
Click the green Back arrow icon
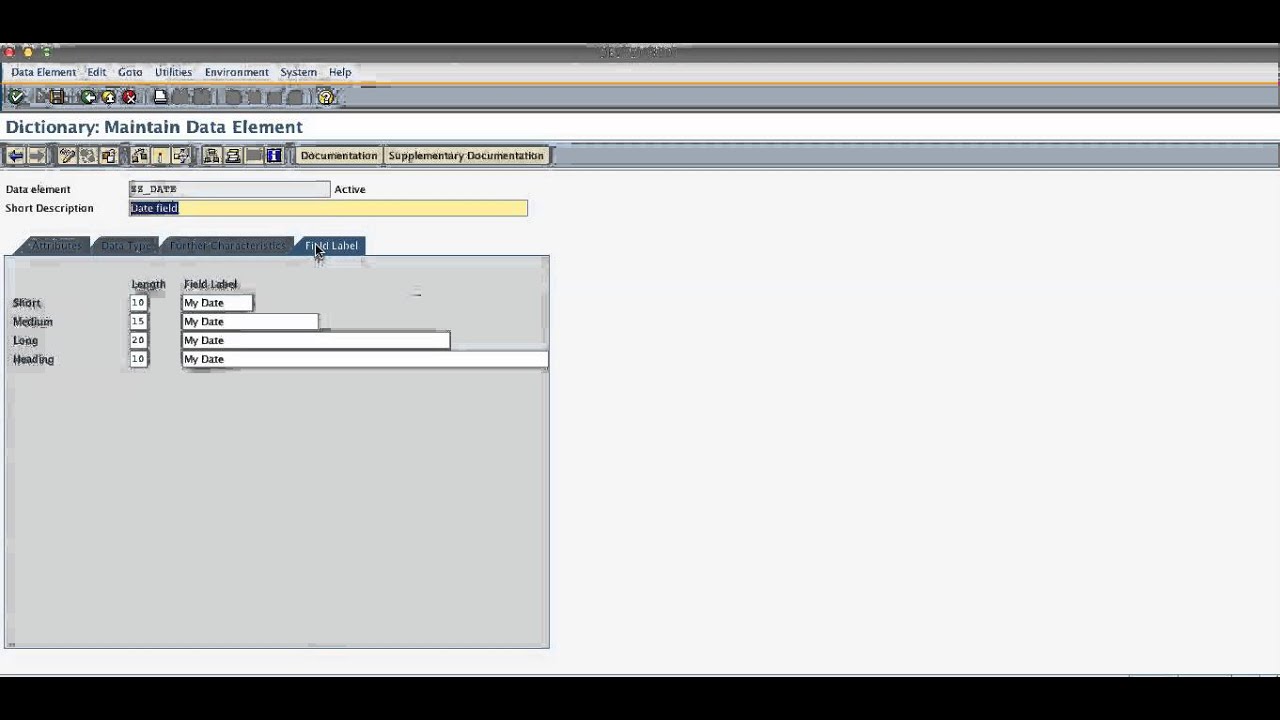(x=88, y=97)
